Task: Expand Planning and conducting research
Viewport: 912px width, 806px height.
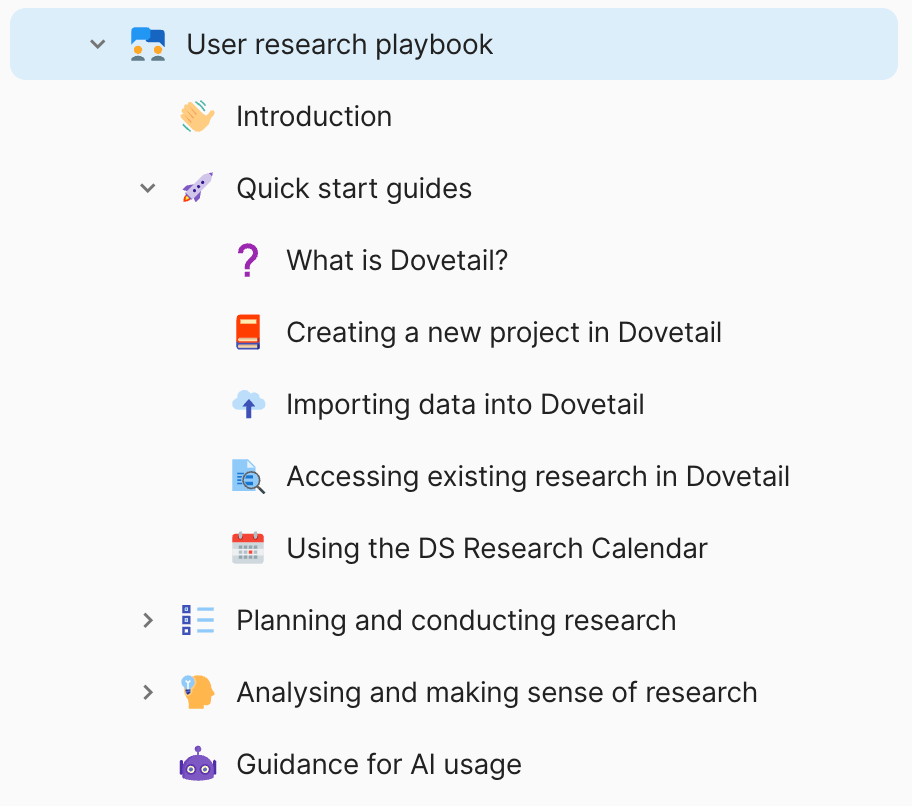Action: point(148,621)
